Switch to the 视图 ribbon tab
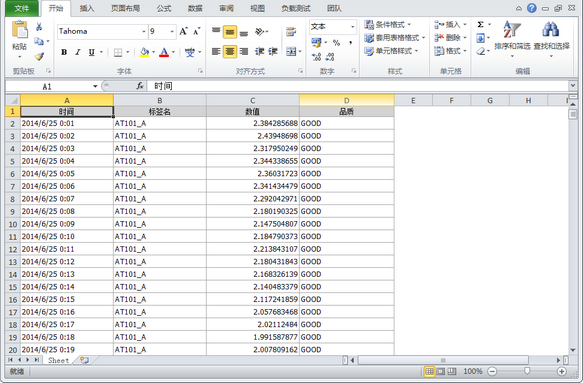Viewport: 583px width, 383px height. coord(257,8)
